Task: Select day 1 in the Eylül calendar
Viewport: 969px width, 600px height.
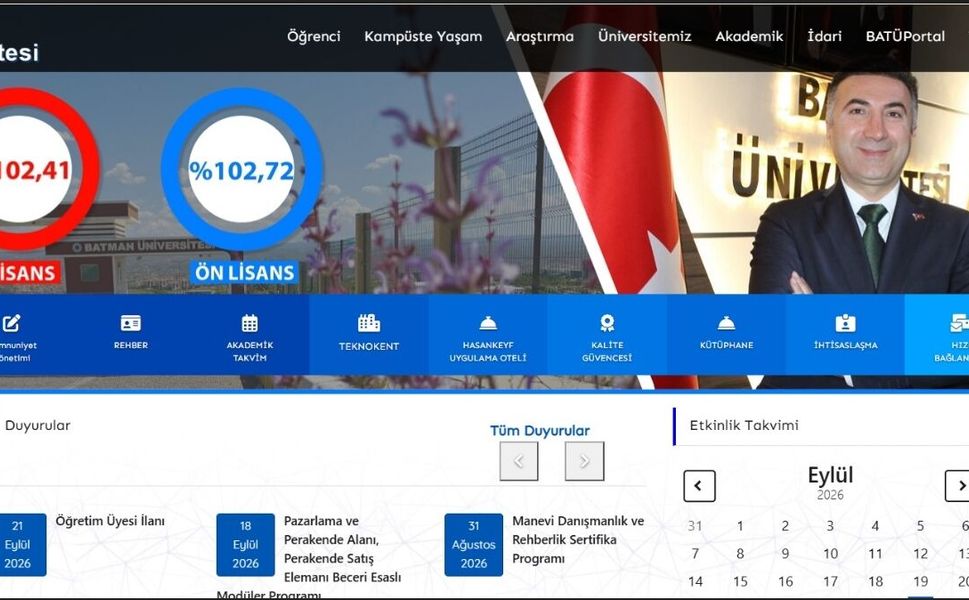Action: coord(740,526)
